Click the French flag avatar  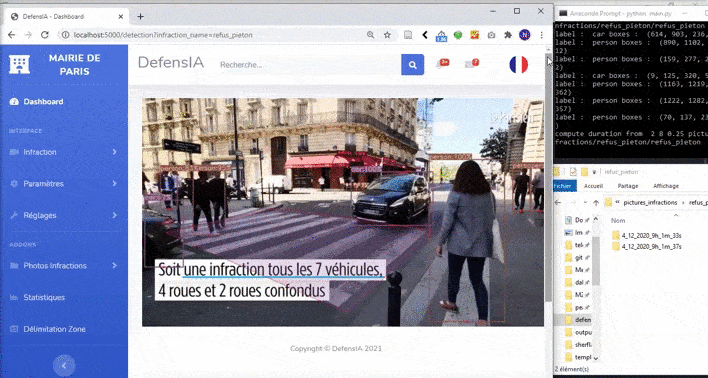tap(518, 65)
